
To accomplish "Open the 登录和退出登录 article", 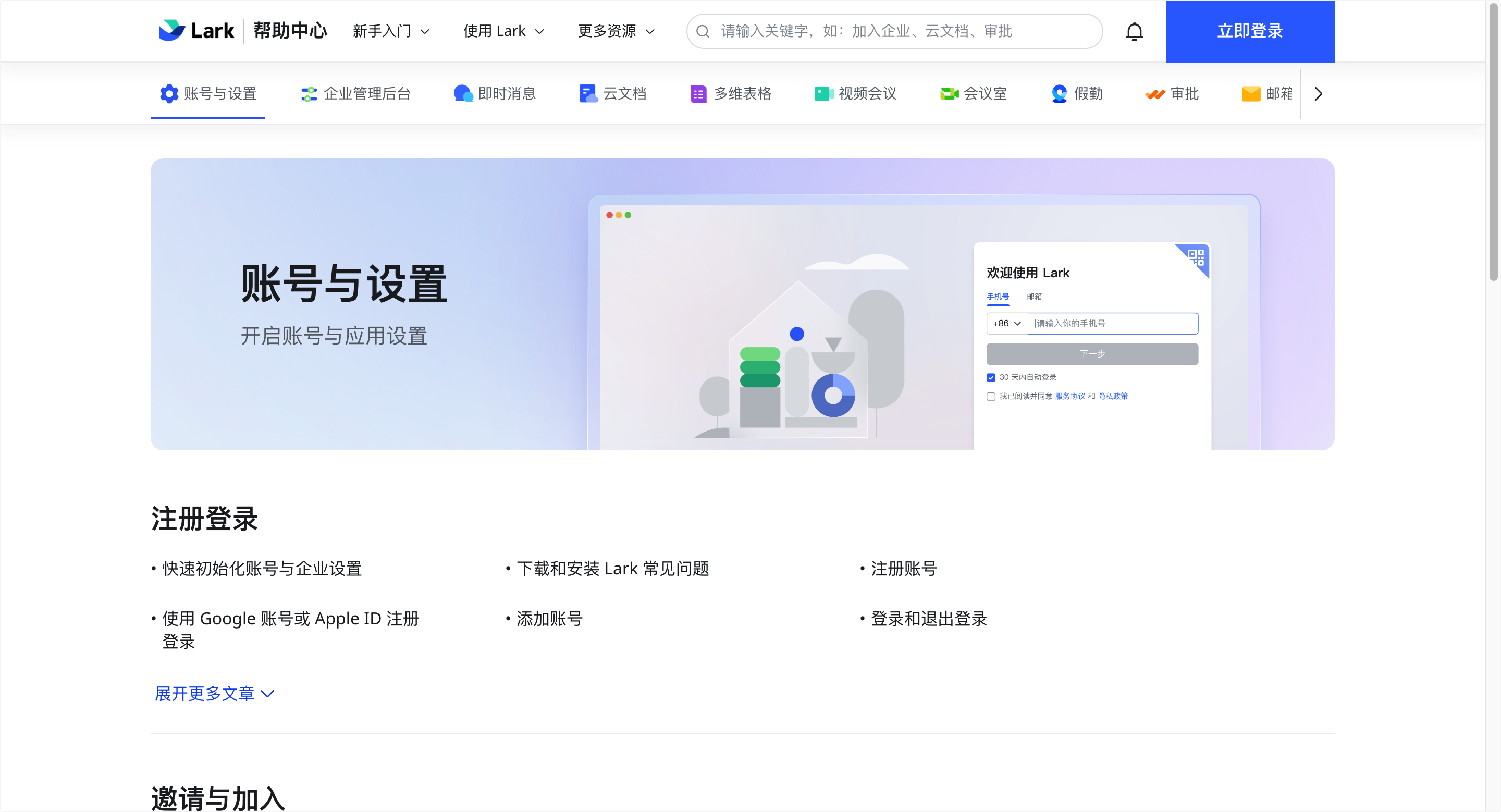I will click(x=929, y=619).
